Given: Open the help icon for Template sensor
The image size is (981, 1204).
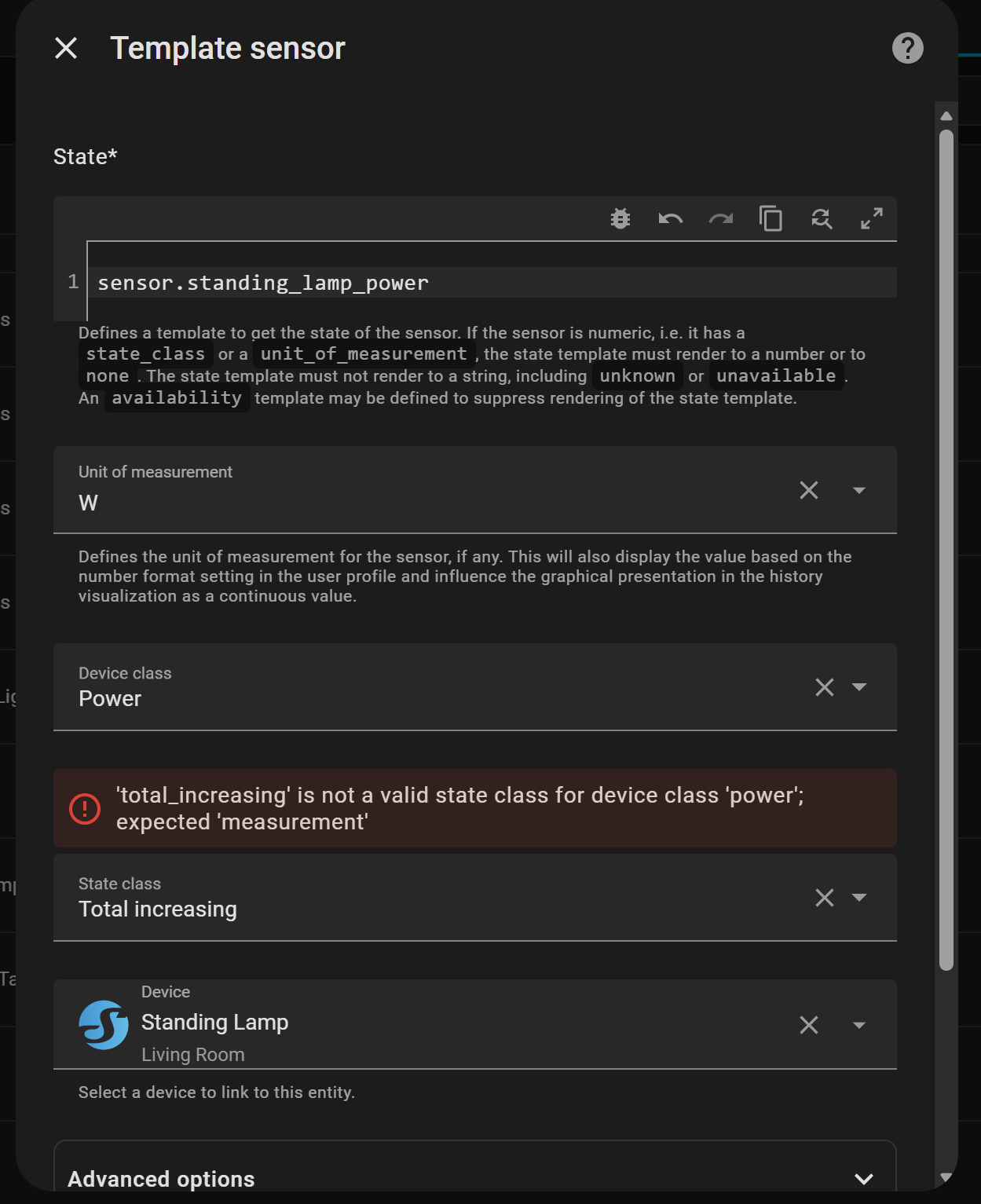Looking at the screenshot, I should [907, 48].
